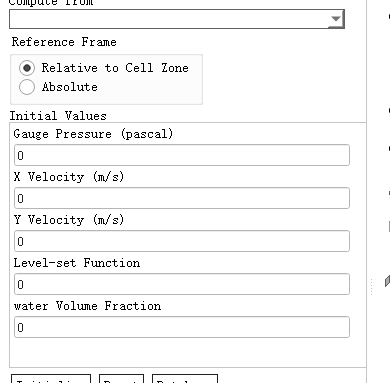
Task: Click the Level-set Function label text
Action: [x=77, y=263]
